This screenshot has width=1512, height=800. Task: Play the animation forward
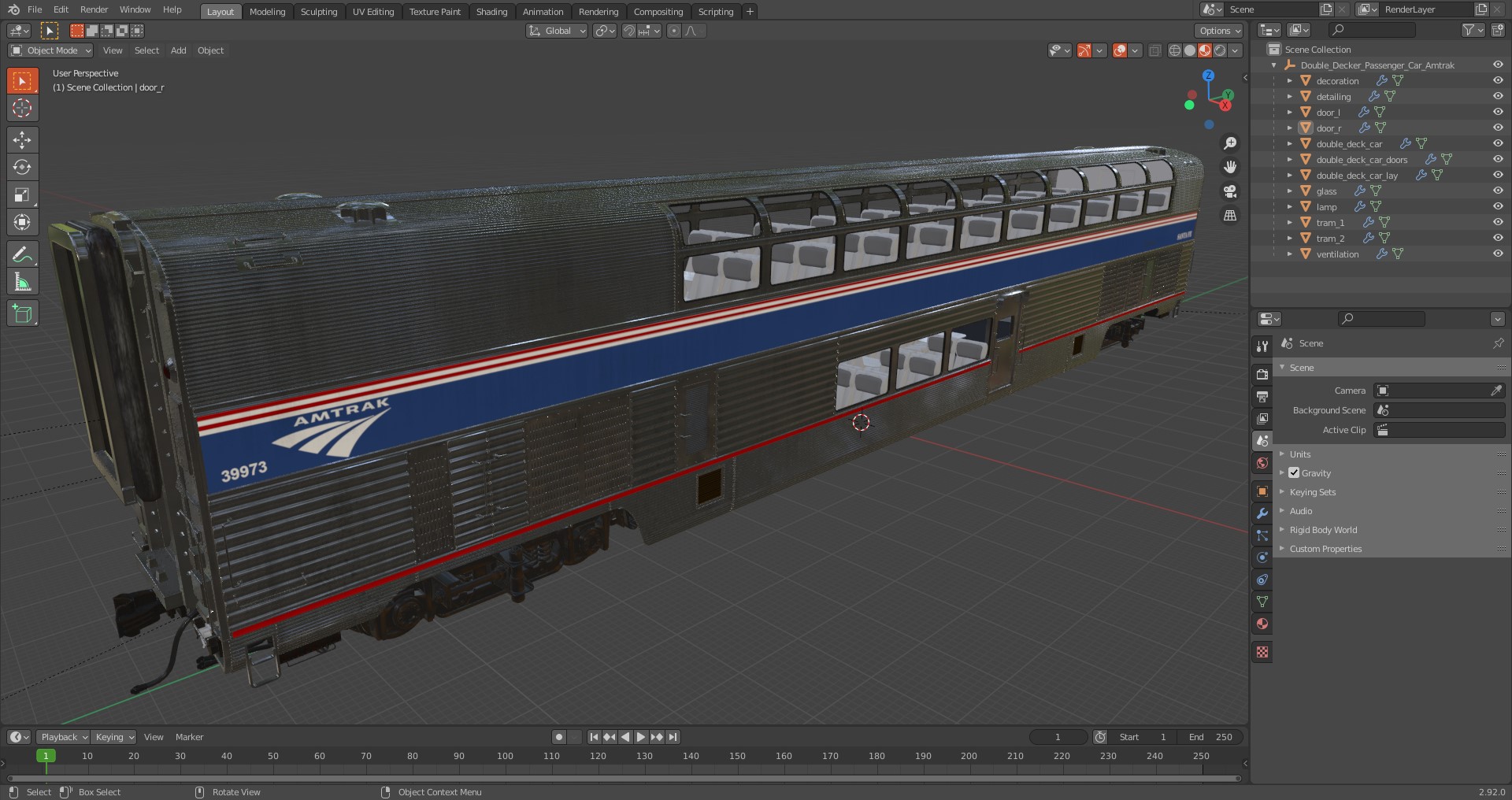tap(641, 737)
